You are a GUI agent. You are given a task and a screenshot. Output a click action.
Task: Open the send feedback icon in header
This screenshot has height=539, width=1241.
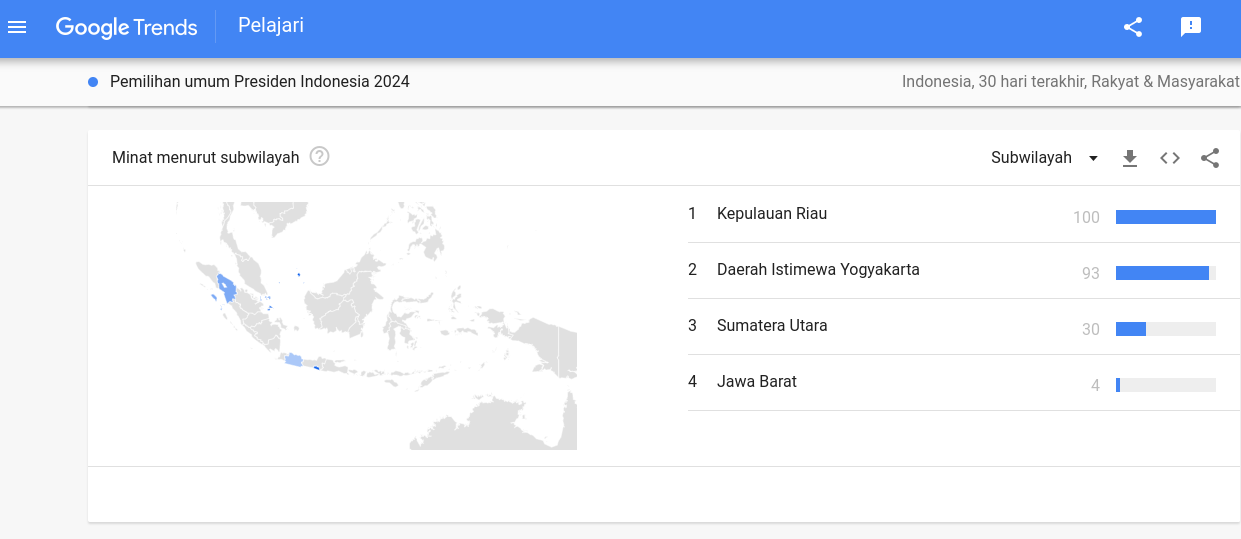tap(1191, 27)
